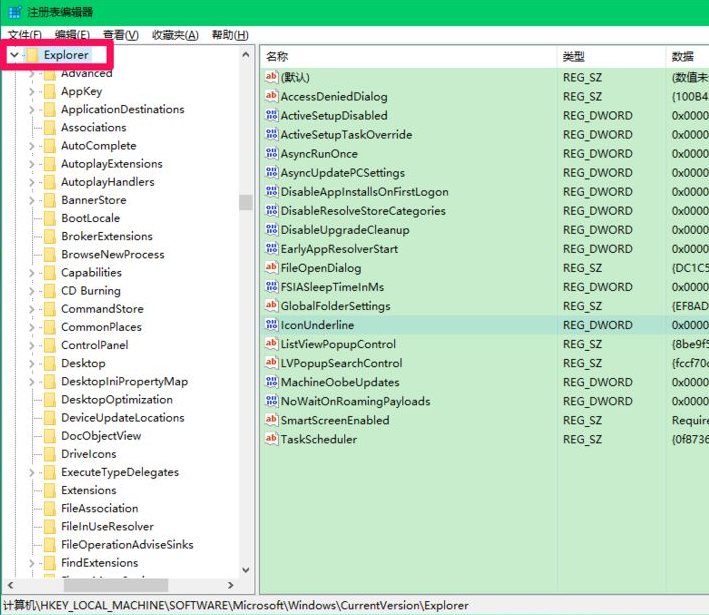The width and height of the screenshot is (709, 615).
Task: Open the 收藏夹(A) menu
Action: [175, 35]
